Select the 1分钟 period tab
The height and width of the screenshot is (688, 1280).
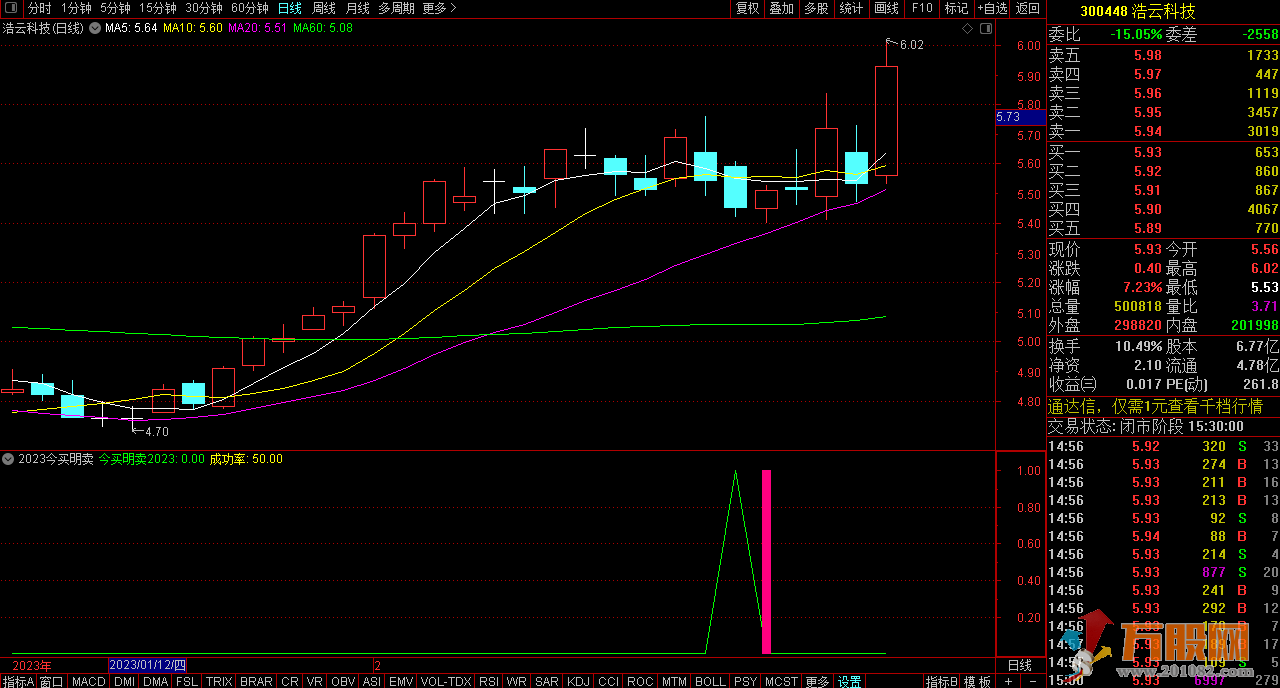76,8
